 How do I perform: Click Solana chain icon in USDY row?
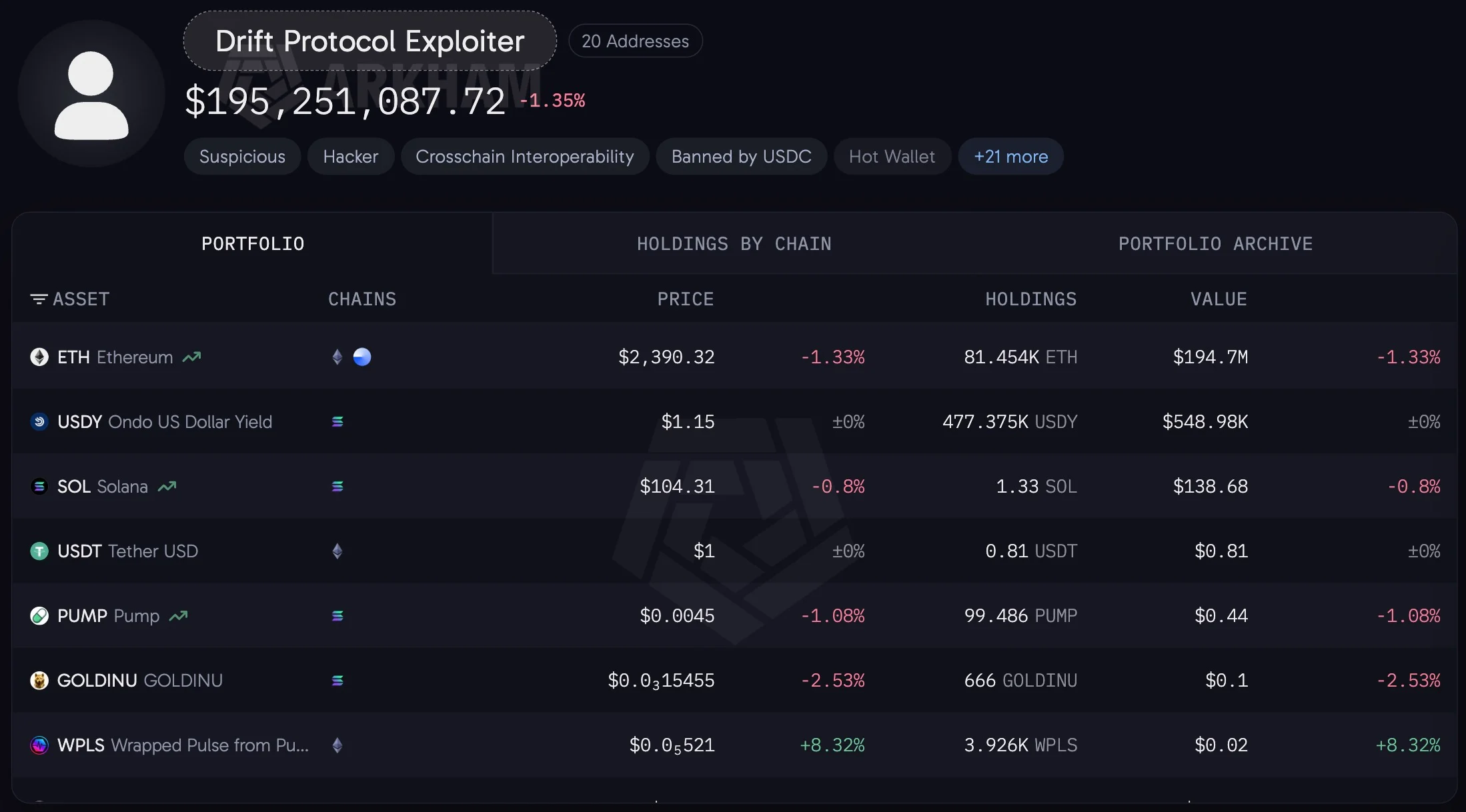(337, 422)
